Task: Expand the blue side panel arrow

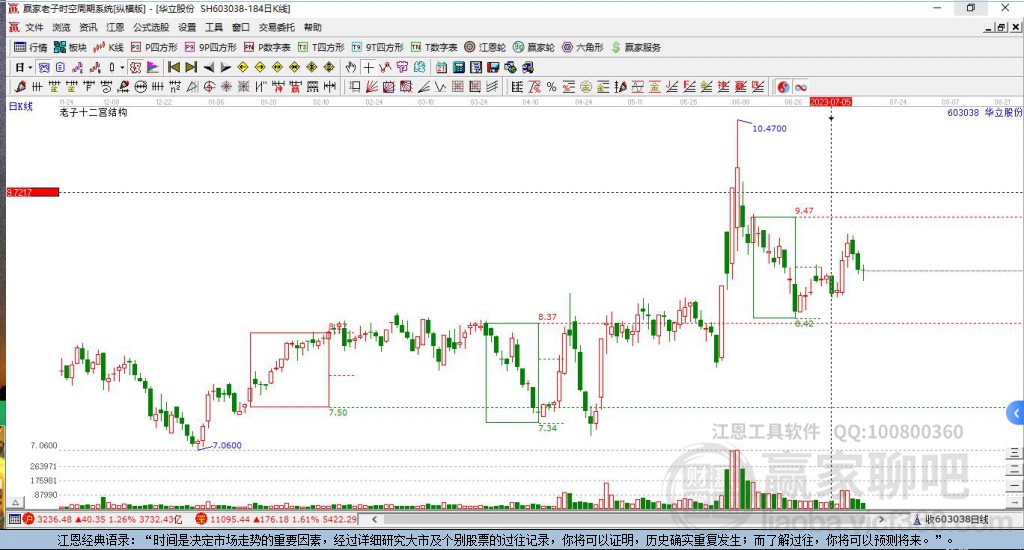Action: [1016, 413]
